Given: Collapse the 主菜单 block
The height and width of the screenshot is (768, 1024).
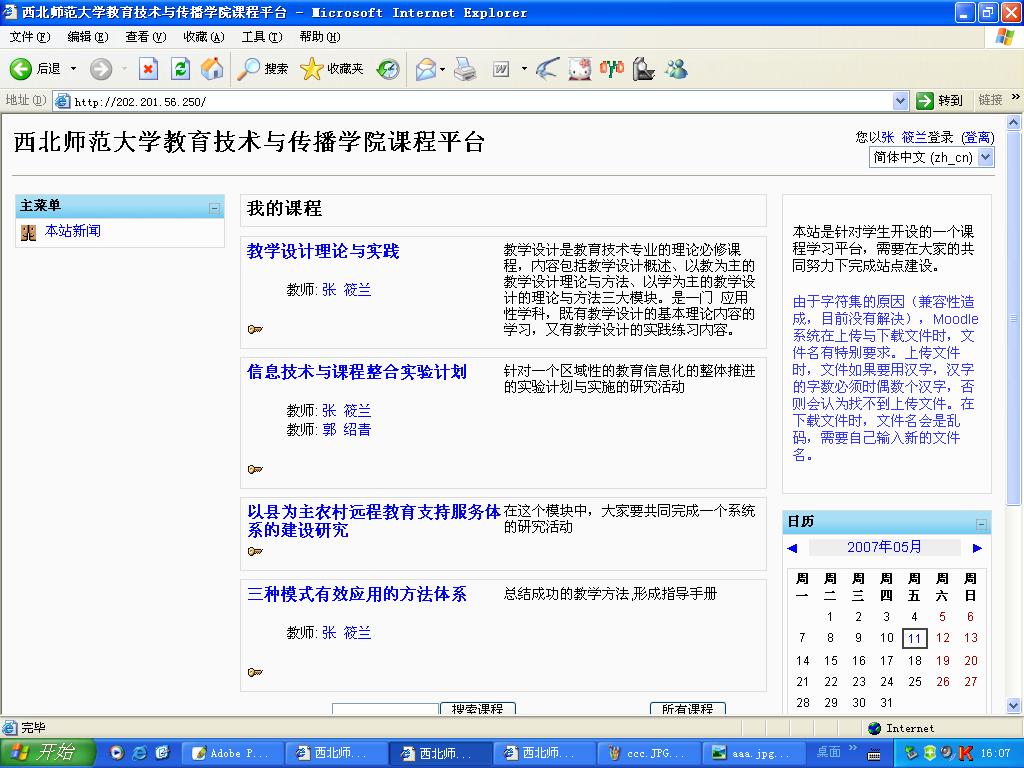Looking at the screenshot, I should 214,208.
